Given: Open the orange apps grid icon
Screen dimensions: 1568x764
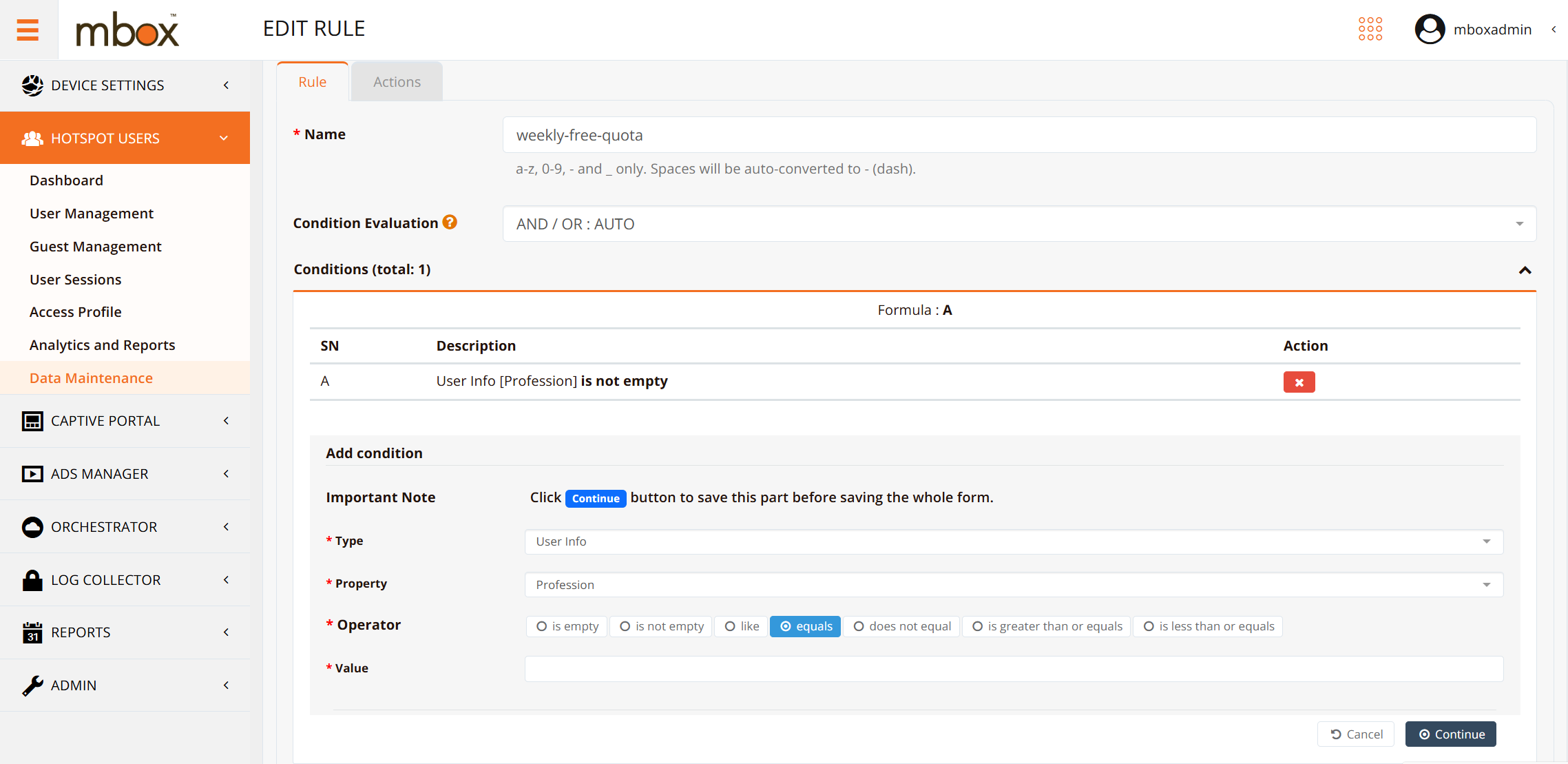Looking at the screenshot, I should tap(1370, 29).
